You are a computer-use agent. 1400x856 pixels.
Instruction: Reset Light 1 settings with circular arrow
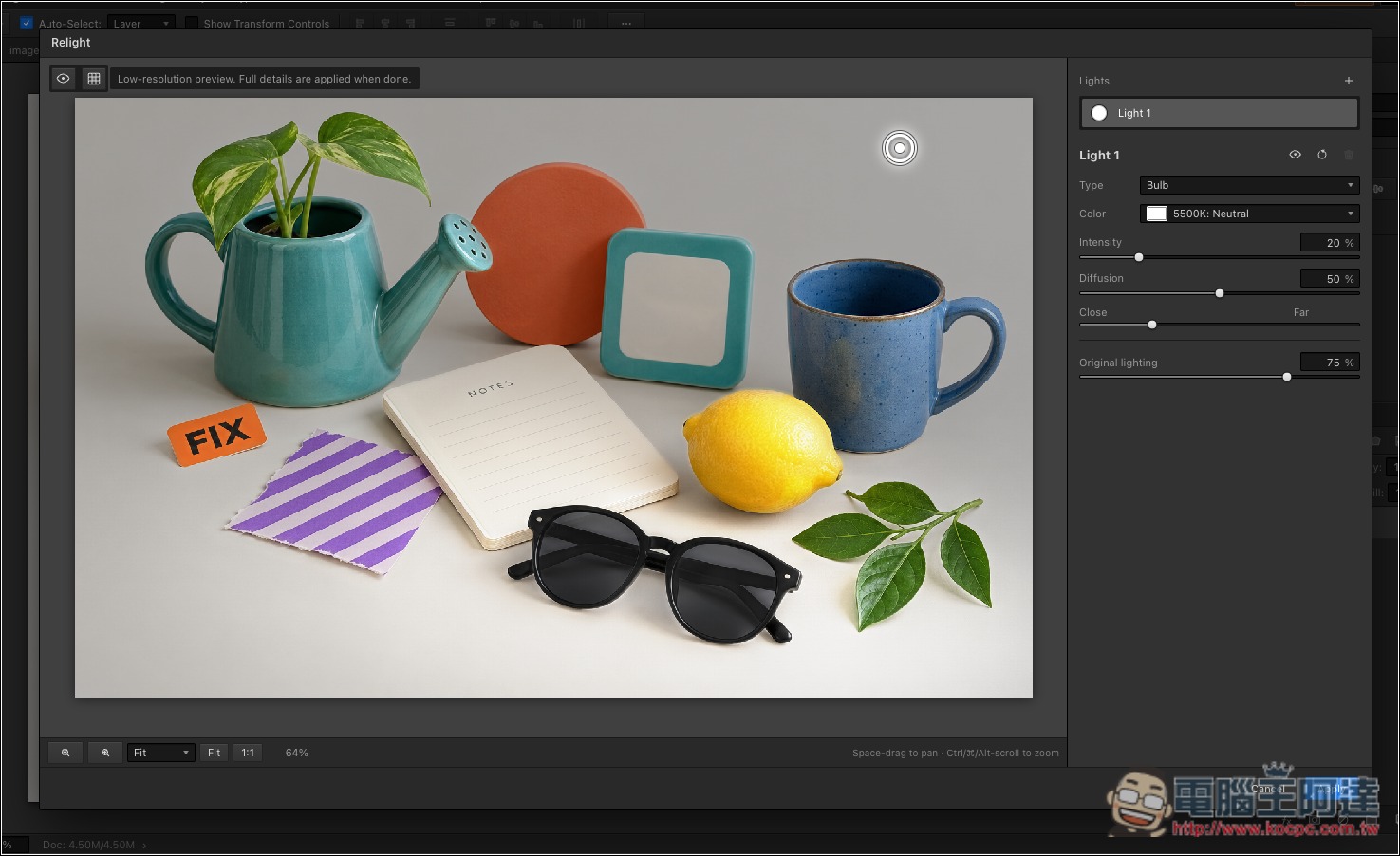pos(1322,155)
